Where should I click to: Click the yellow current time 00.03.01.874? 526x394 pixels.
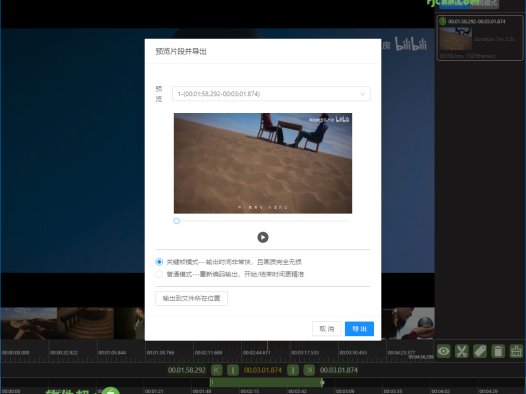(x=263, y=370)
